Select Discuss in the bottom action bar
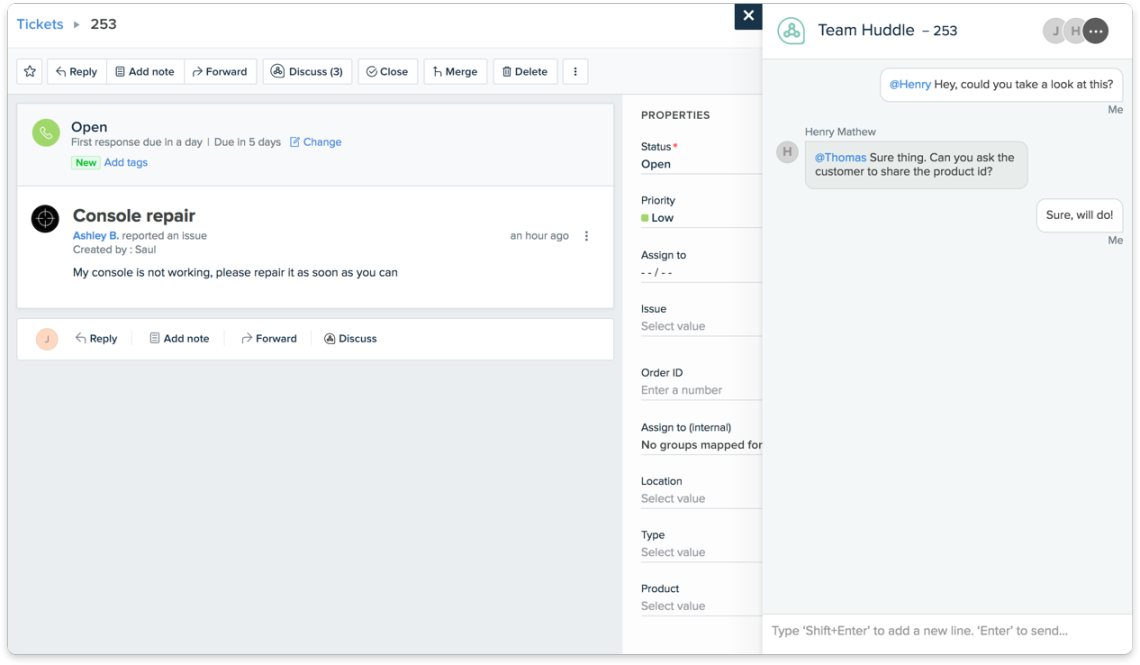Viewport: 1140px width, 665px height. point(350,338)
